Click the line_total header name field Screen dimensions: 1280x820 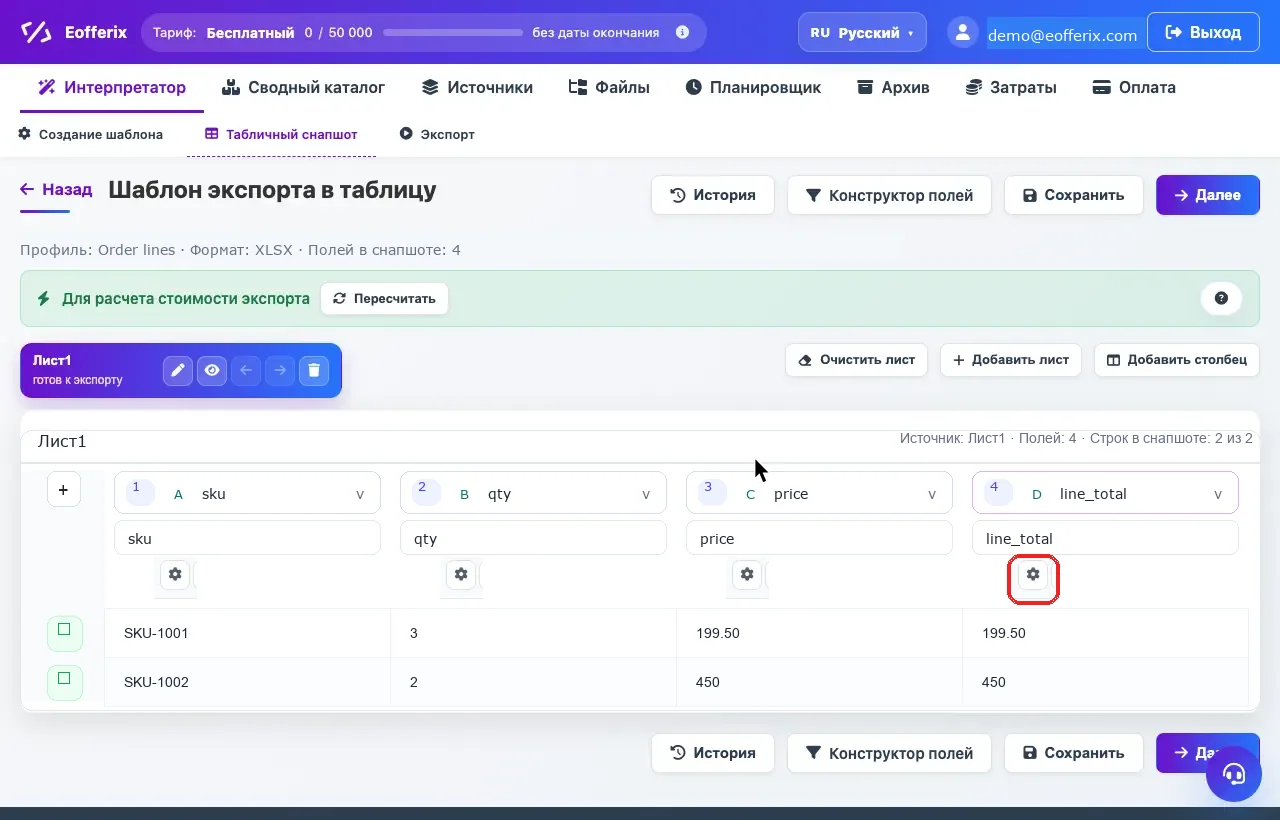pyautogui.click(x=1105, y=538)
